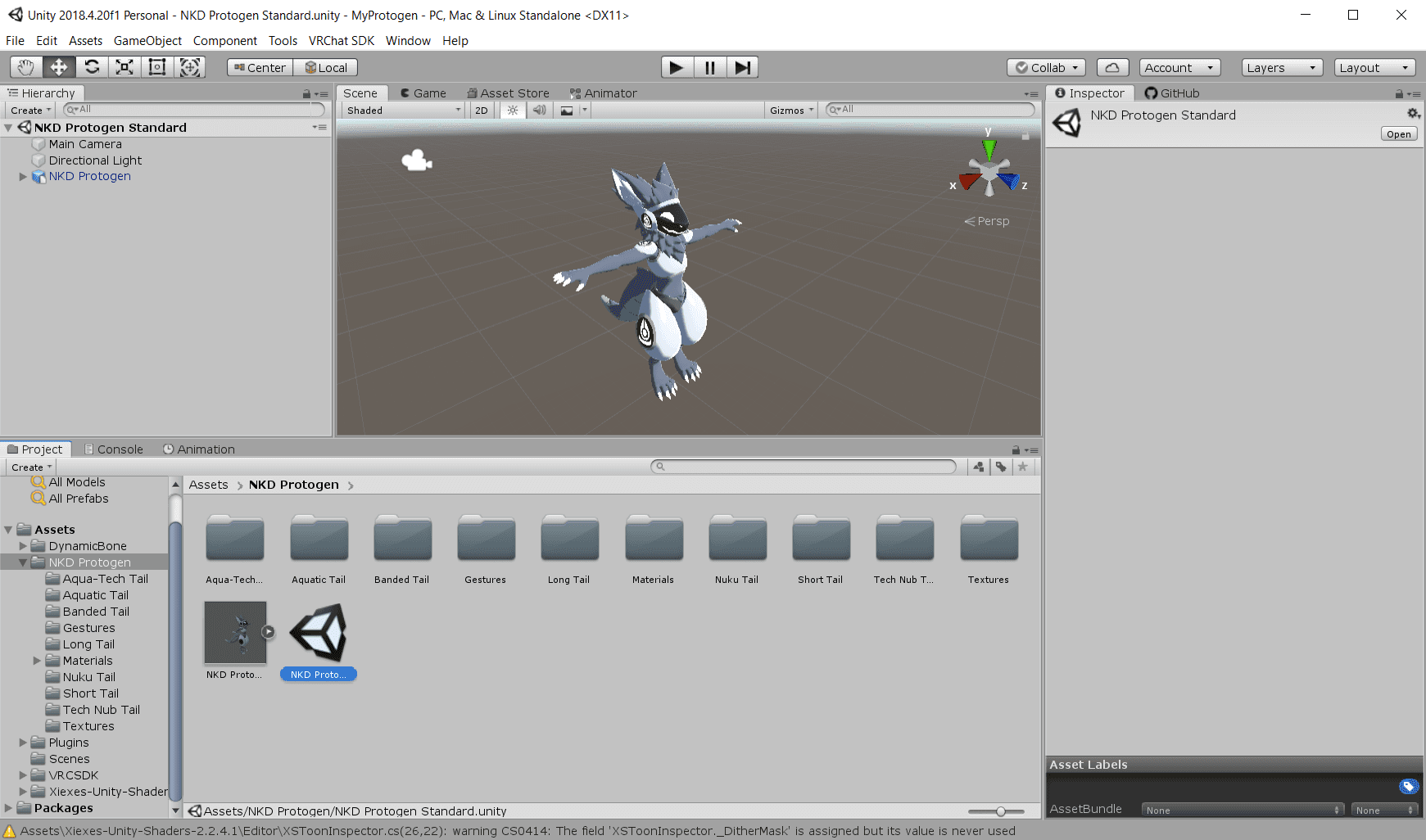Open asset labels tag button

pyautogui.click(x=1409, y=787)
